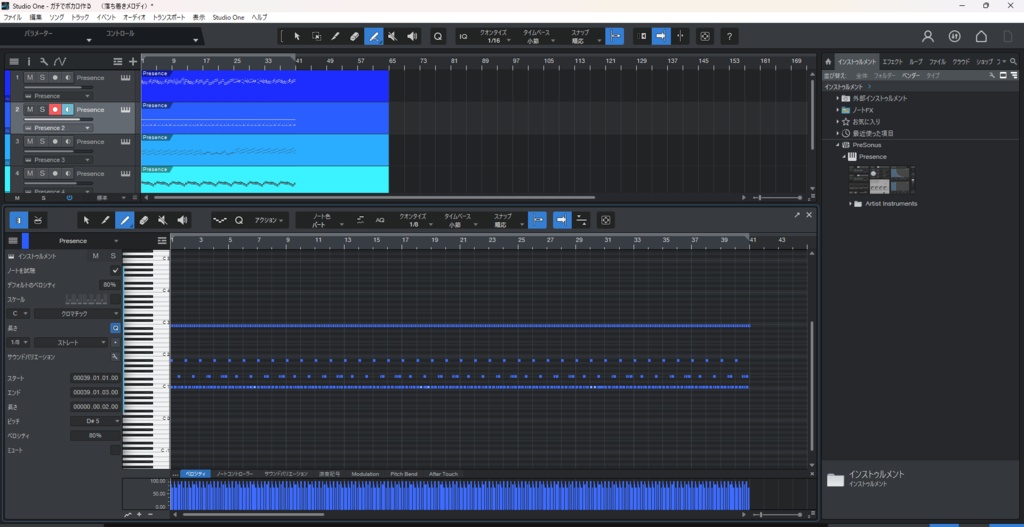Click the editor Quantize Q icon
The image size is (1024, 527).
point(239,220)
